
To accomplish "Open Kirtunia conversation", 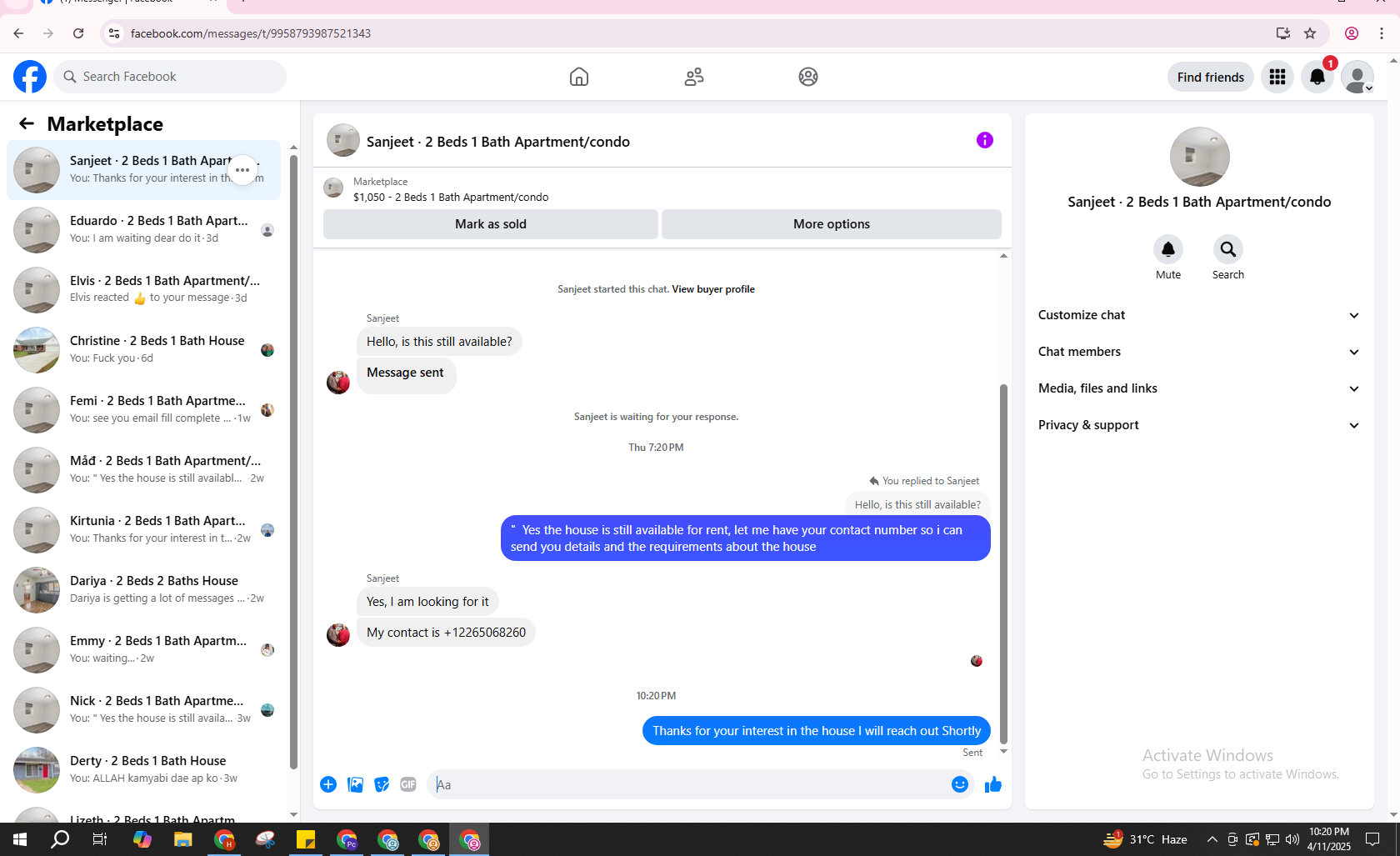I will pos(144,530).
